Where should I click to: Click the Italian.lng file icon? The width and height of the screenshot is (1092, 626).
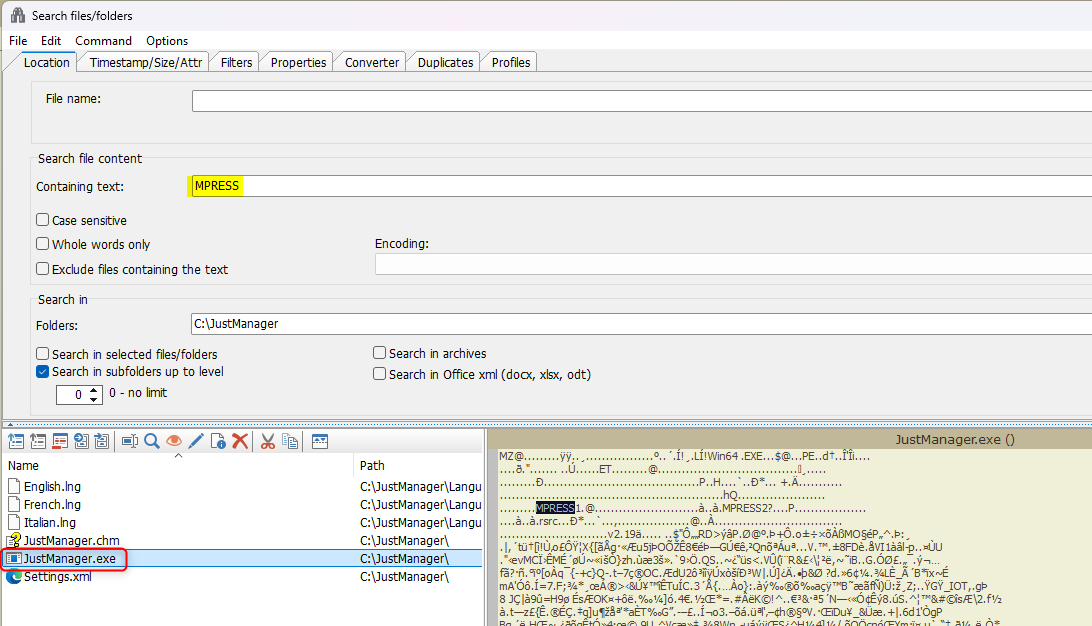click(14, 522)
